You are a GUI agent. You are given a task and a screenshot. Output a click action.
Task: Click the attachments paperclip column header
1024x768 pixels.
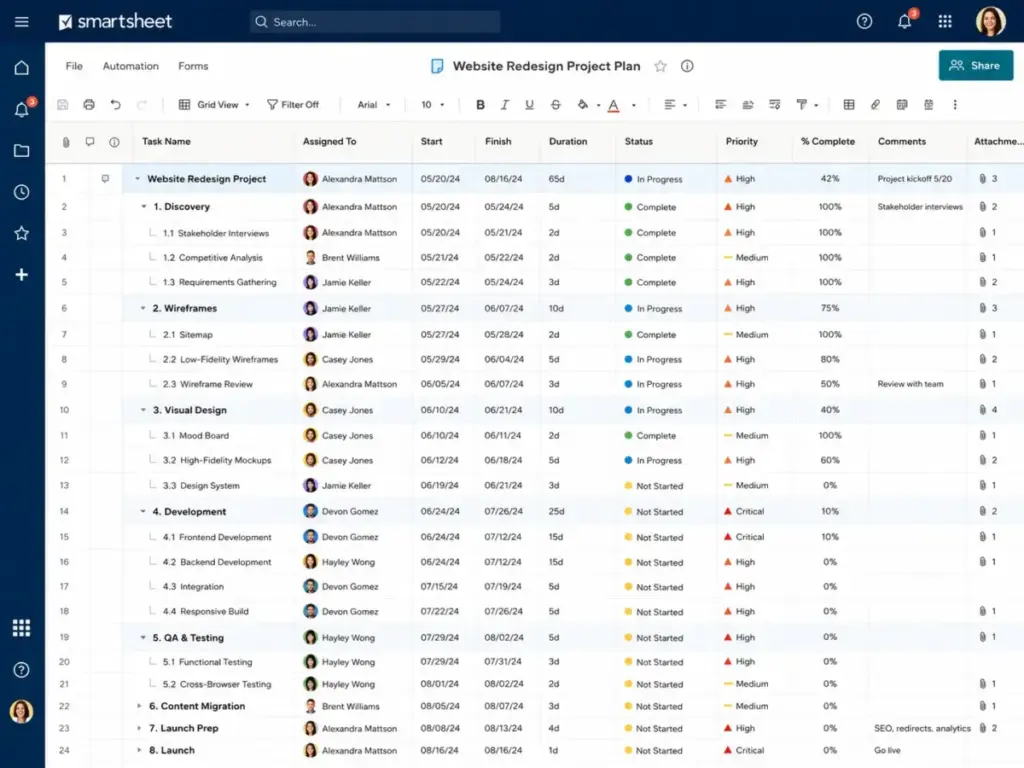click(66, 142)
